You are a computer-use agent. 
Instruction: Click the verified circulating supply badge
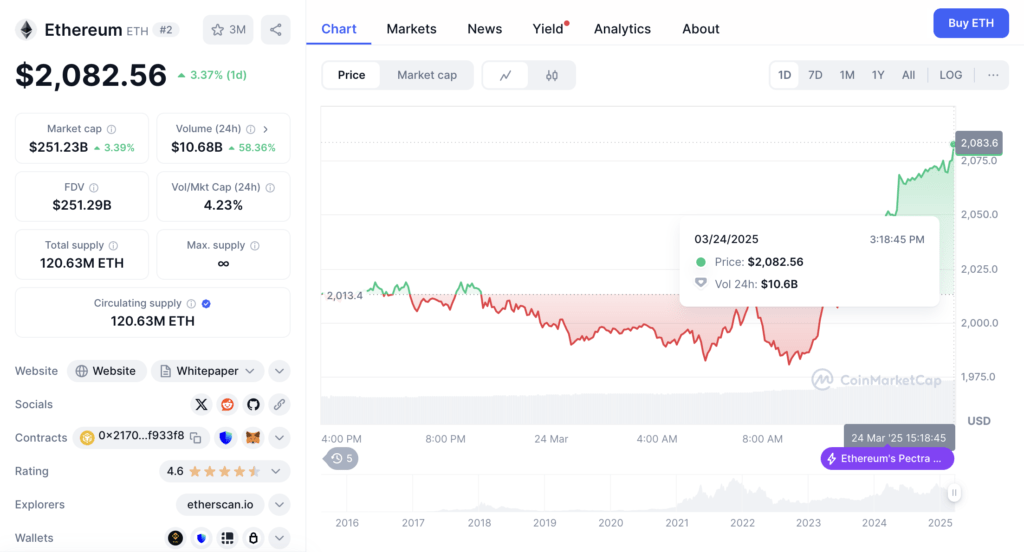click(x=206, y=304)
